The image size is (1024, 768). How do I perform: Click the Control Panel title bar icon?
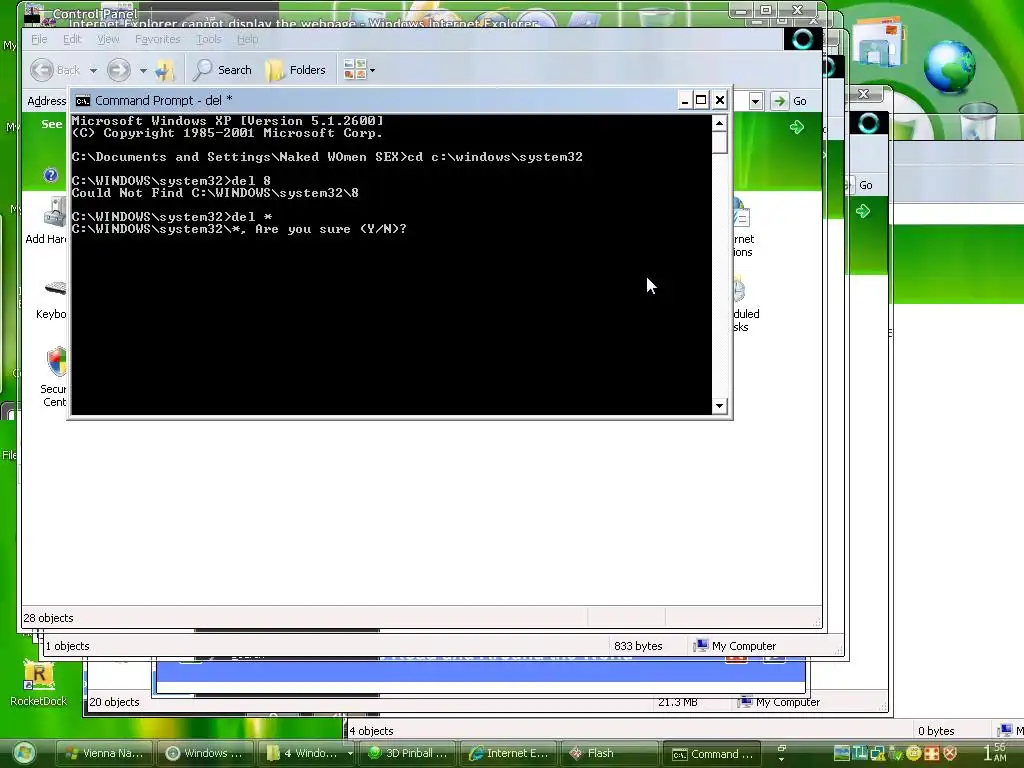pos(33,12)
